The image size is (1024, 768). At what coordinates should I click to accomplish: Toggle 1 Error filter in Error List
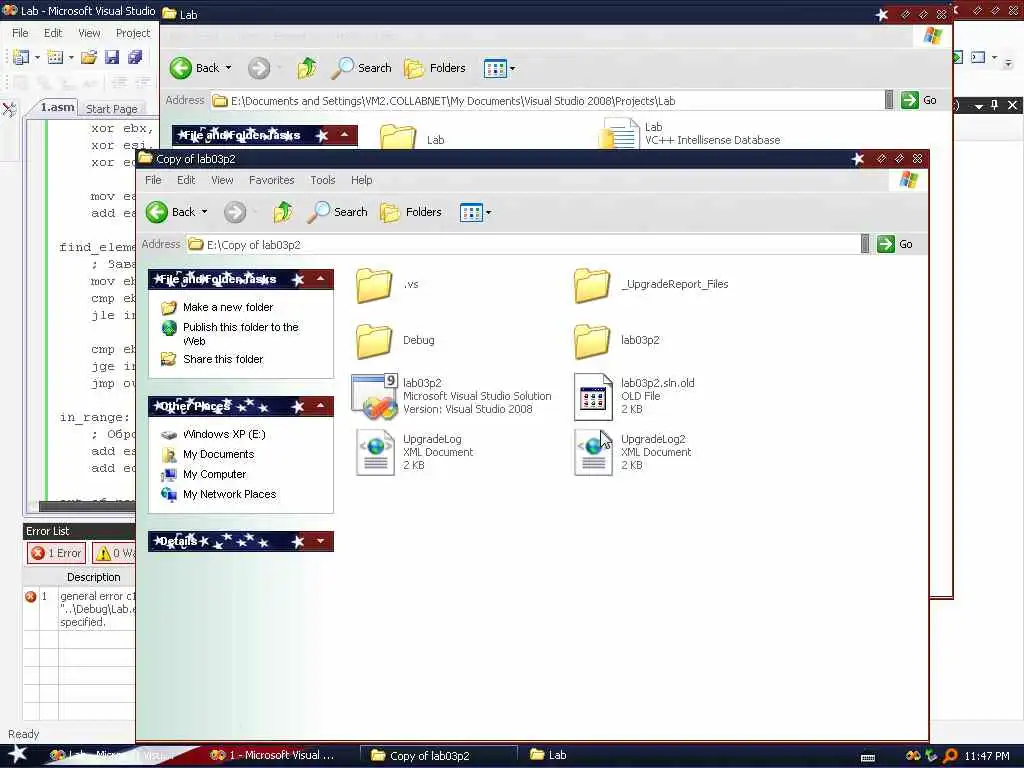click(x=56, y=553)
